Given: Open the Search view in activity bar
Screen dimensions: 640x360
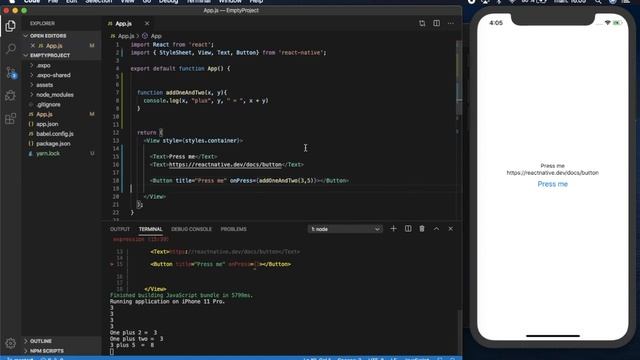Looking at the screenshot, I should 11,49.
